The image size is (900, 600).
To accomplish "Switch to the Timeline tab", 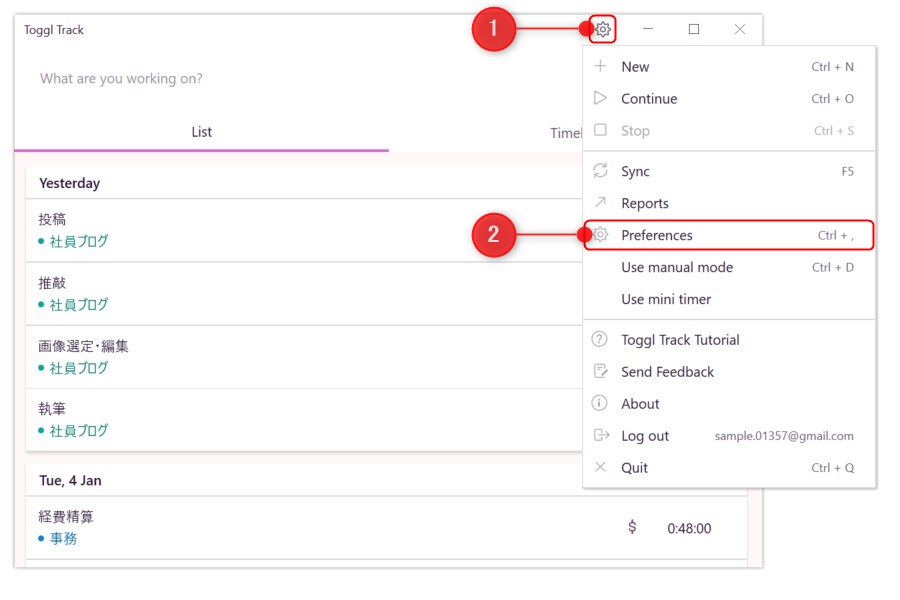I will tap(566, 133).
